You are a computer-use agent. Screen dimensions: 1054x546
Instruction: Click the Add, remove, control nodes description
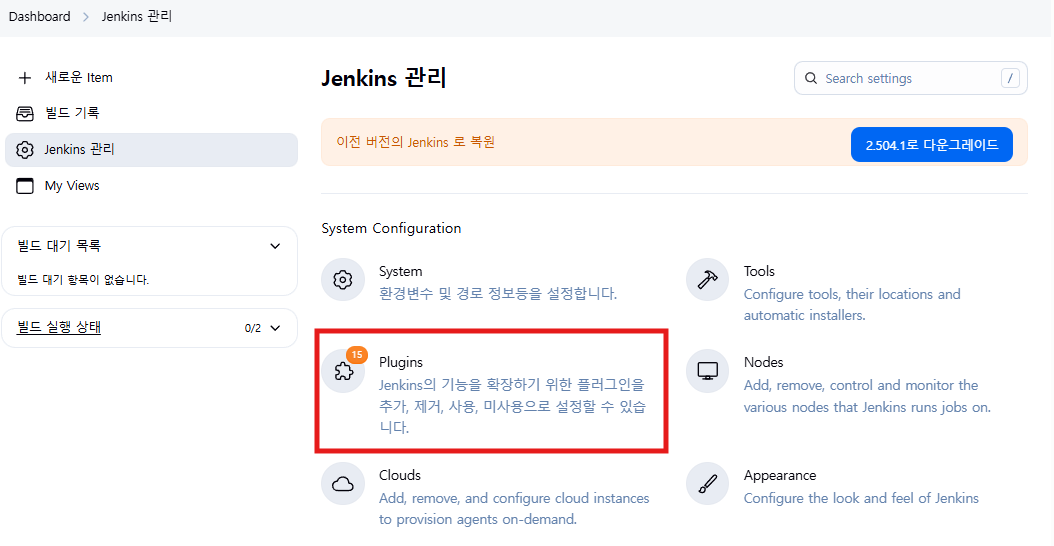click(x=867, y=396)
